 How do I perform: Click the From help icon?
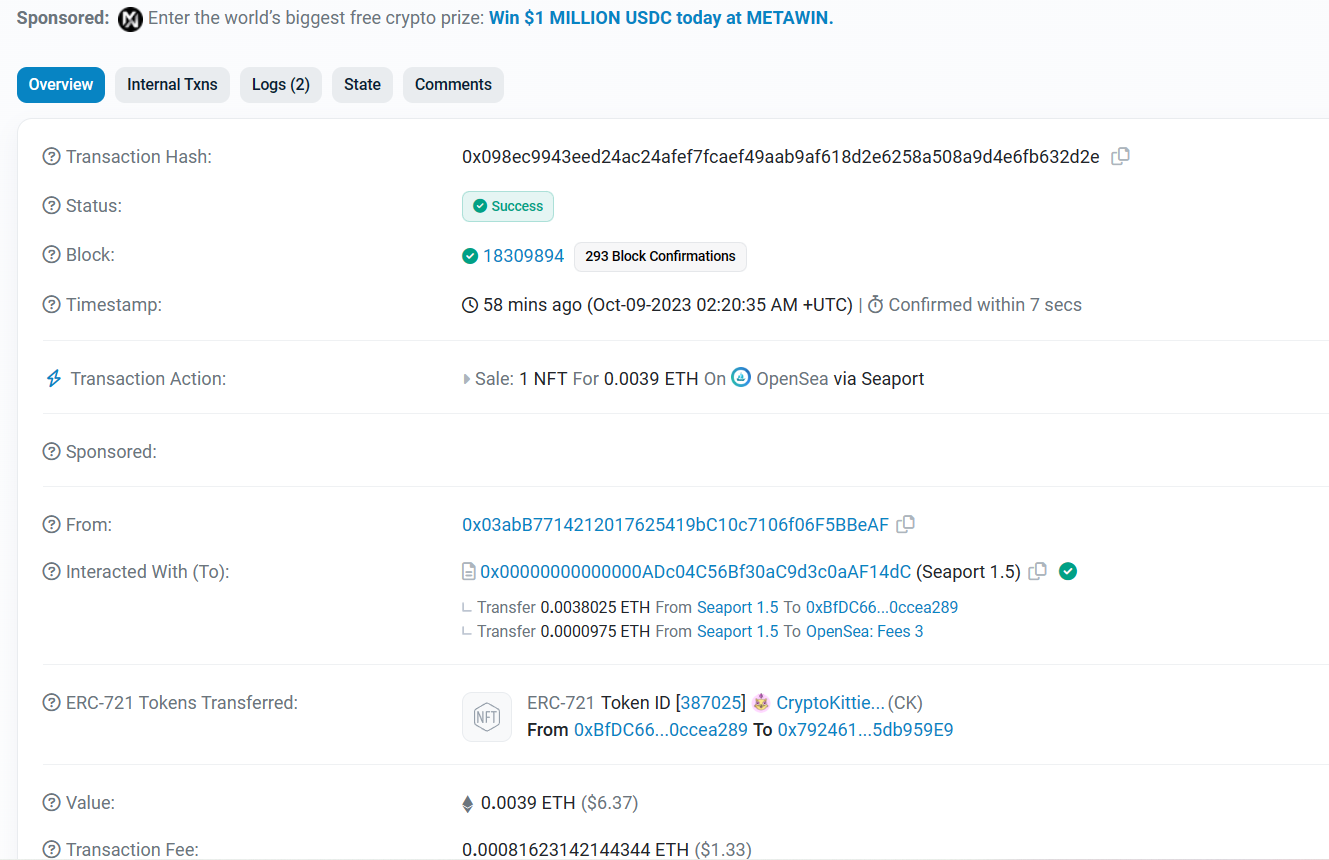pyautogui.click(x=51, y=525)
